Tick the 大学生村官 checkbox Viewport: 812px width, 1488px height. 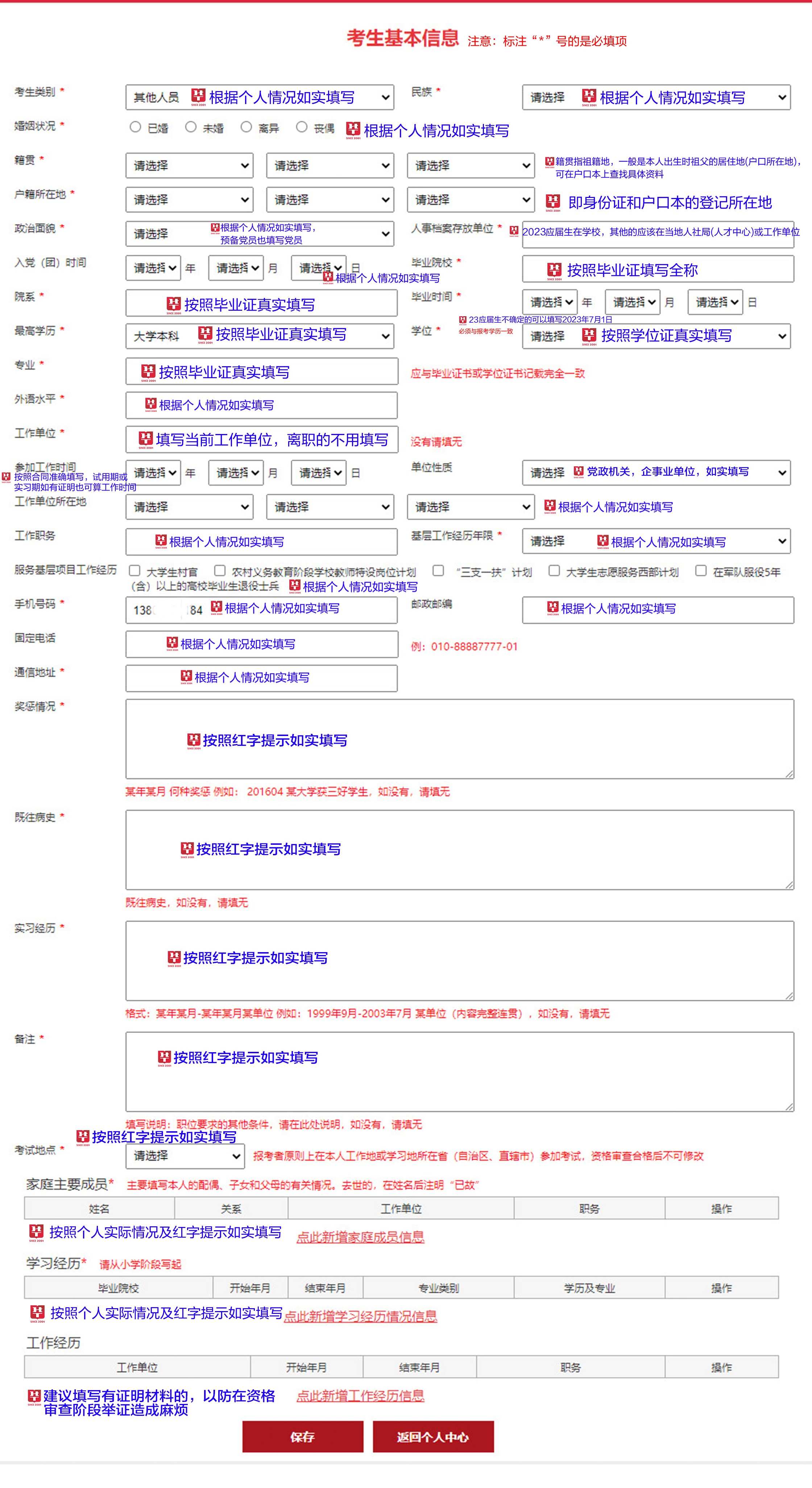click(x=134, y=571)
